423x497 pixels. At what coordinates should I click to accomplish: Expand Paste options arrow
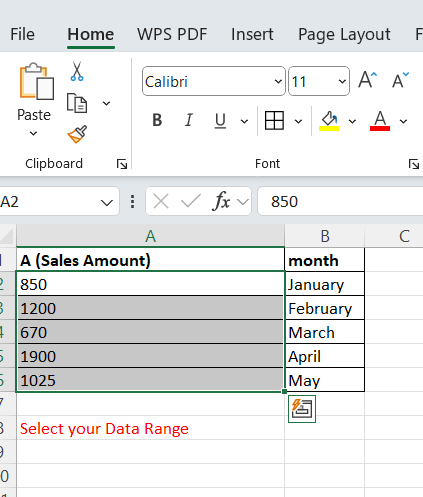33,134
